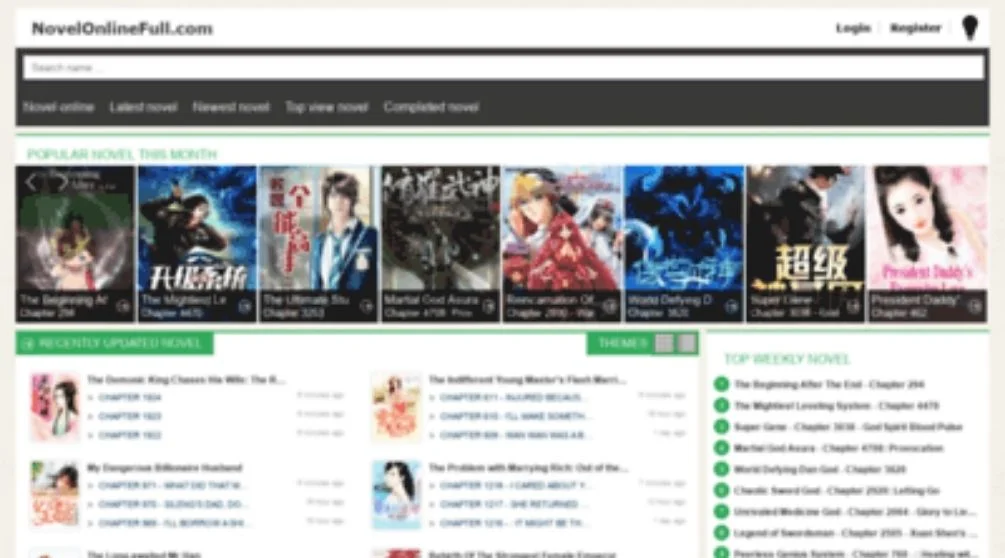Viewport: 1005px width, 558px height.
Task: Open My Dangerous Billionaire Husband title
Action: [x=165, y=468]
